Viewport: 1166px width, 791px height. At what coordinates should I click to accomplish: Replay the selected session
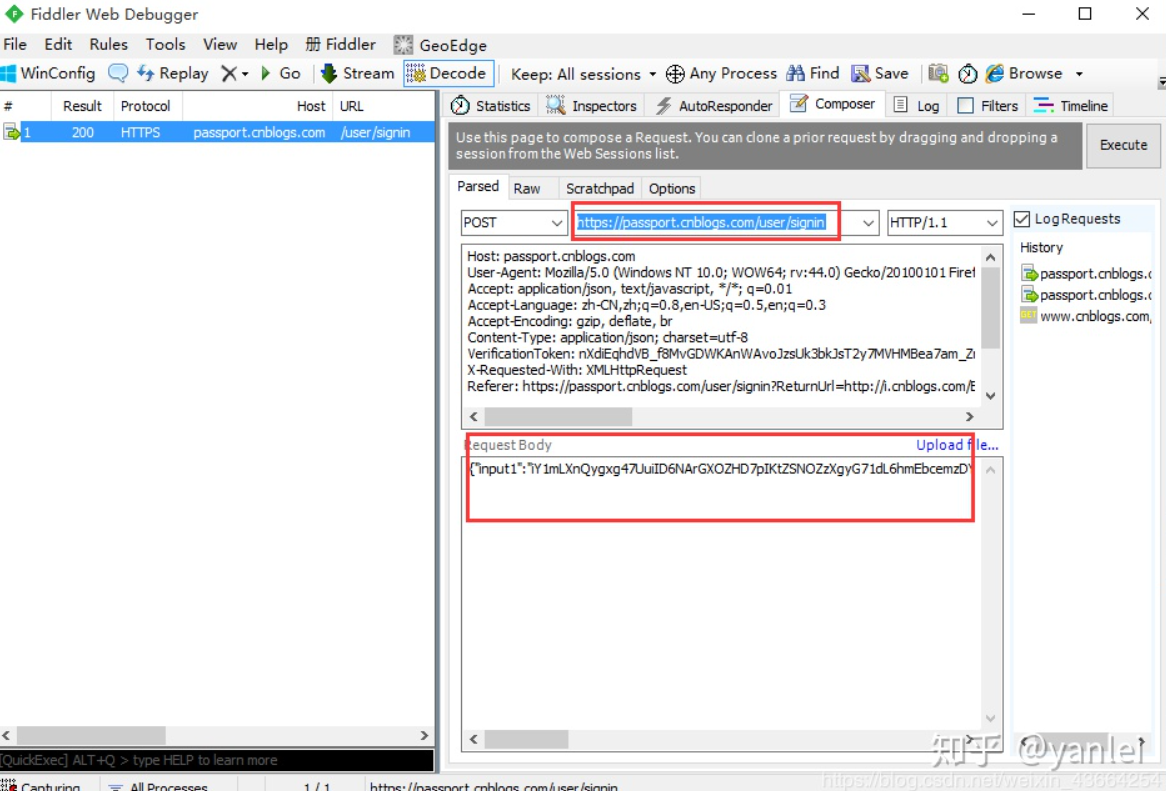pos(173,74)
